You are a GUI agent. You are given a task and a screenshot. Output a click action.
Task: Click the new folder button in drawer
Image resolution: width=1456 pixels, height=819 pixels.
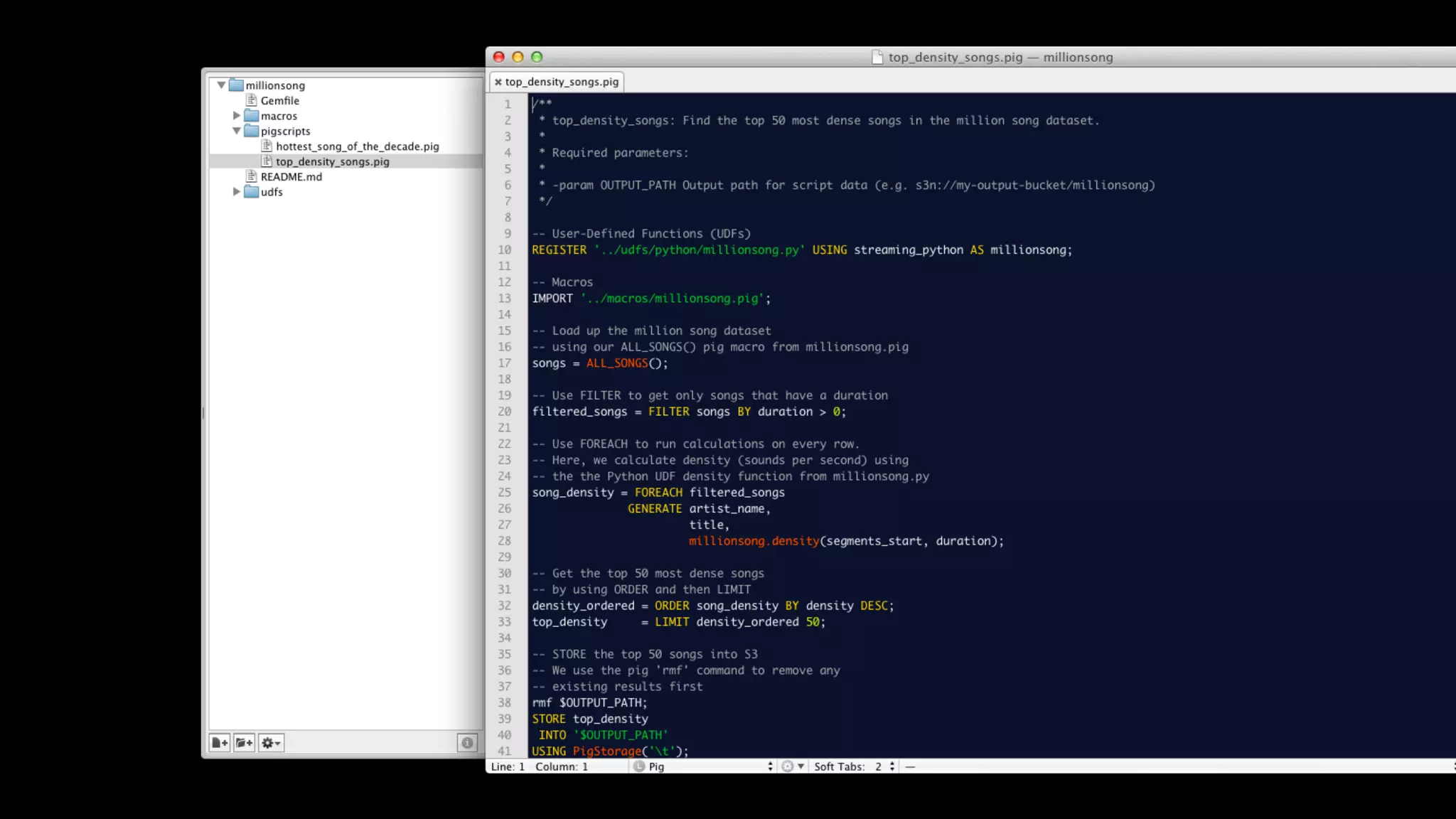[x=244, y=743]
